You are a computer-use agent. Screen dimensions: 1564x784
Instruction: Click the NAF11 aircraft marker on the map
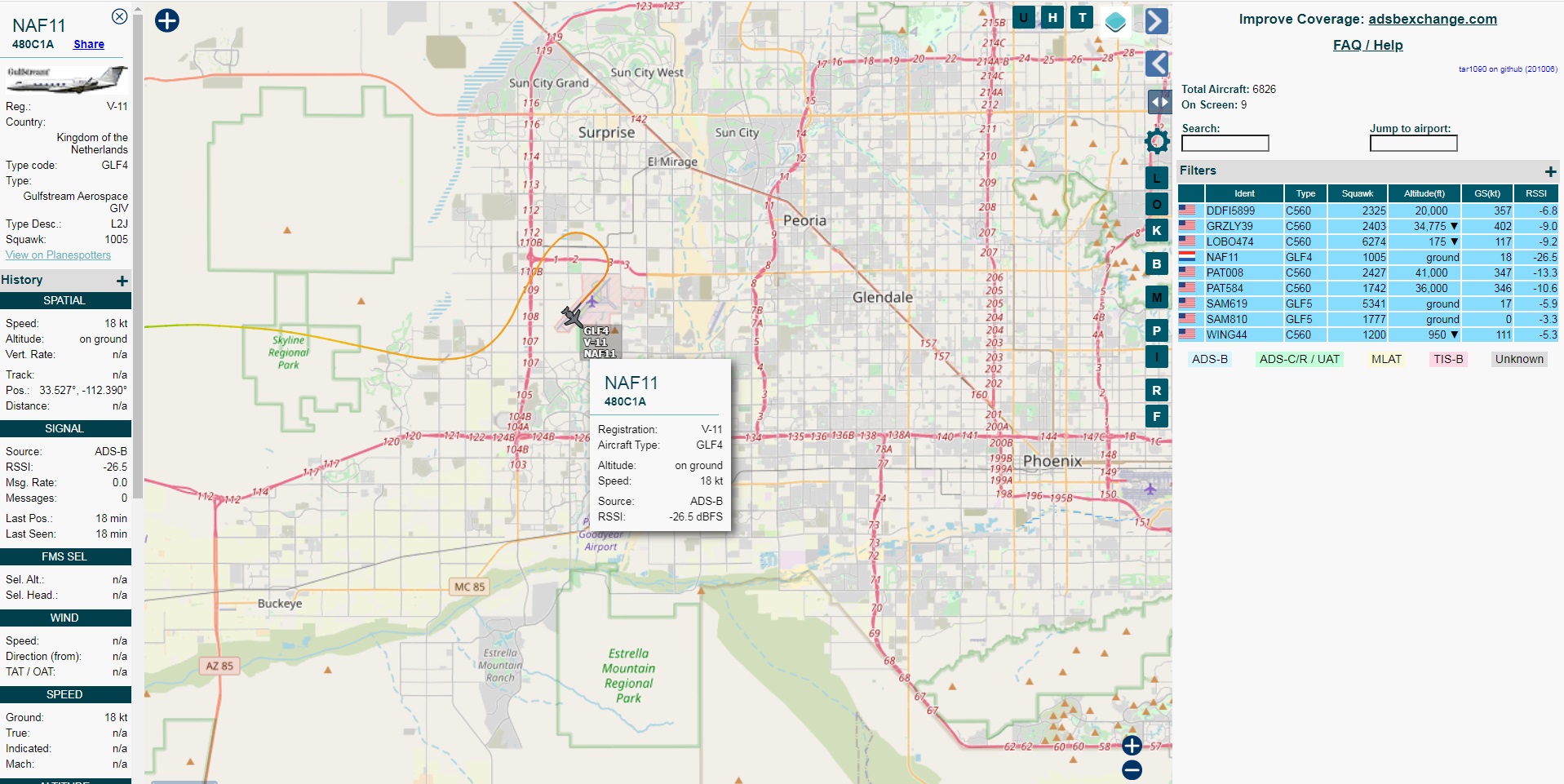573,316
